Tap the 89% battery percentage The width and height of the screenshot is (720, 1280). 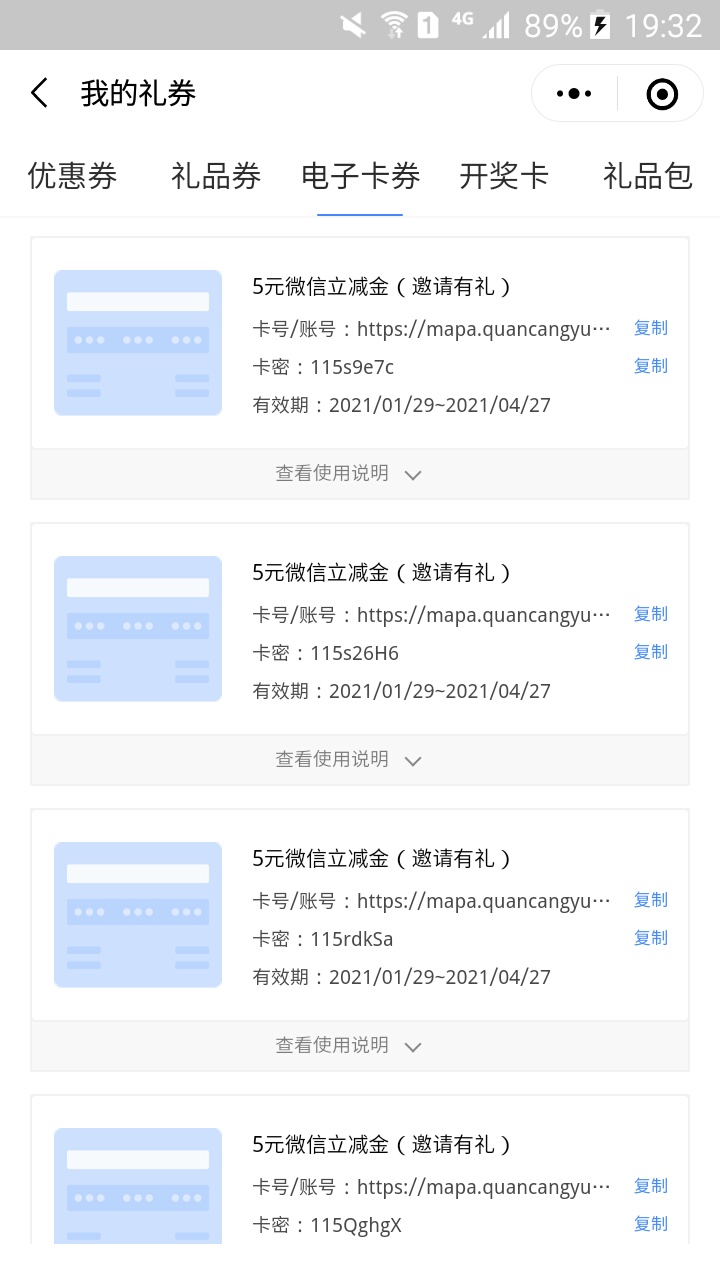pos(553,25)
